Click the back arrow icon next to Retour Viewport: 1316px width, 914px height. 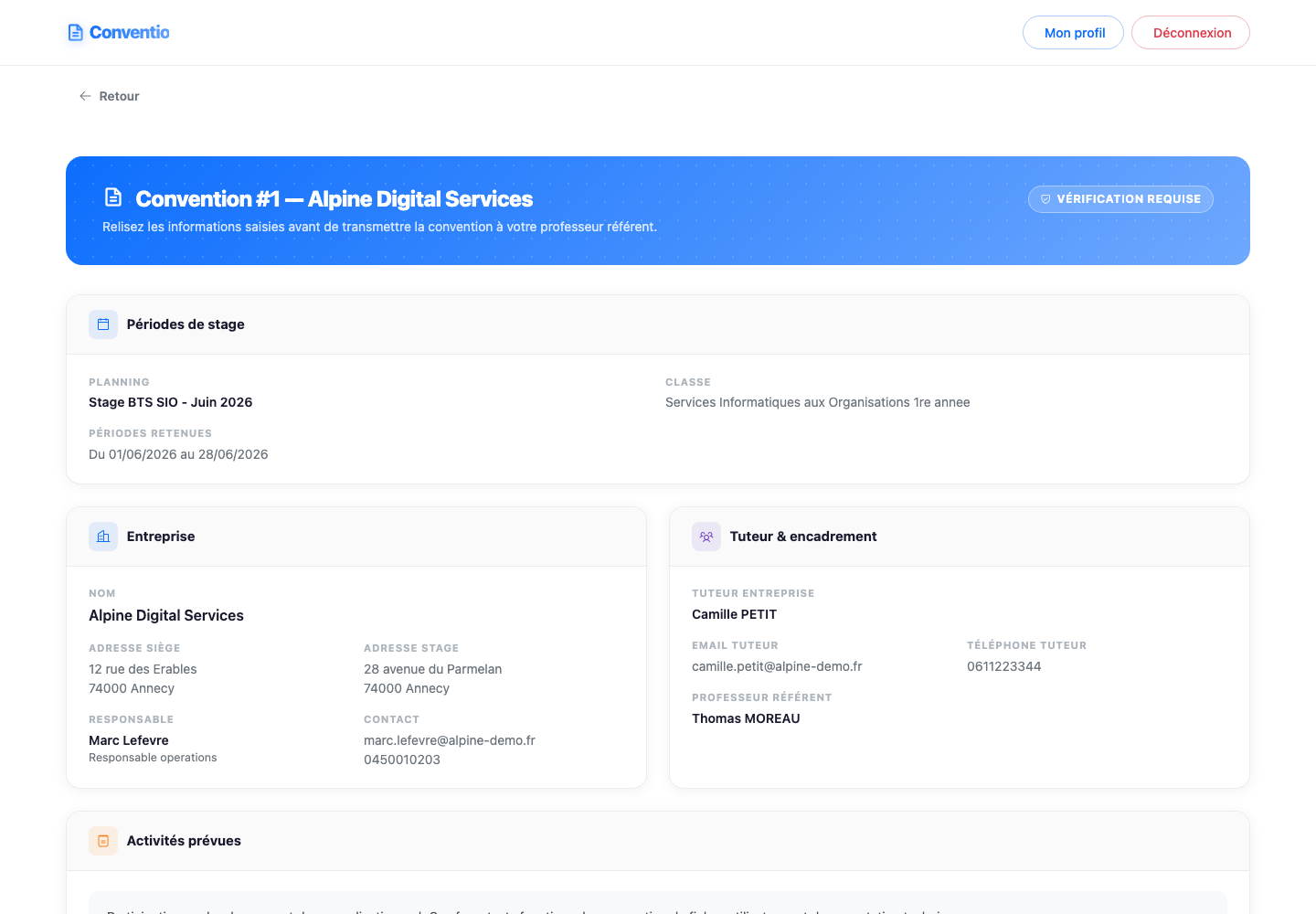click(x=85, y=96)
